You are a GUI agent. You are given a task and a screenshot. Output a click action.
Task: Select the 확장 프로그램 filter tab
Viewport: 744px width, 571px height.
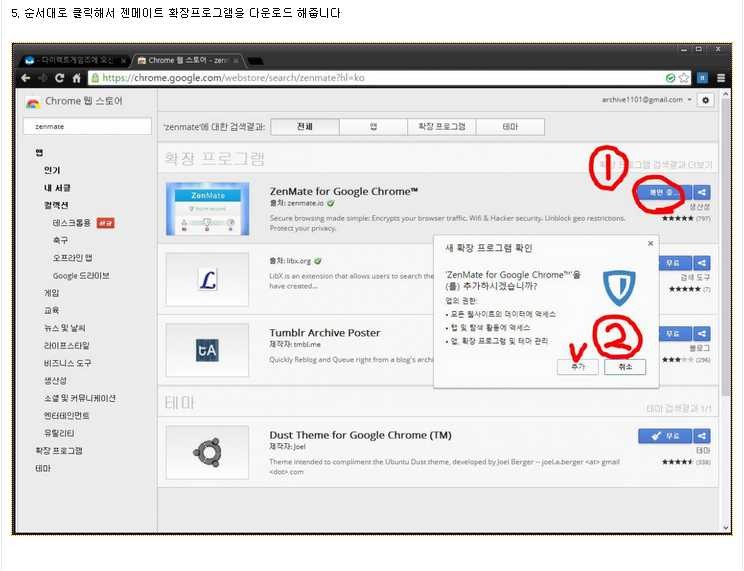pos(442,127)
